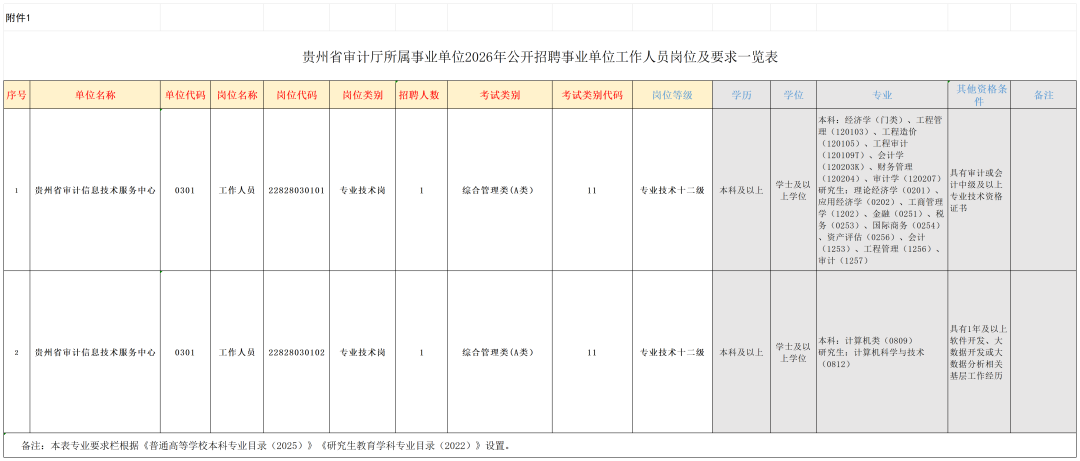This screenshot has height=461, width=1080.
Task: Select the 其他资格条件 header cell
Action: click(x=979, y=96)
